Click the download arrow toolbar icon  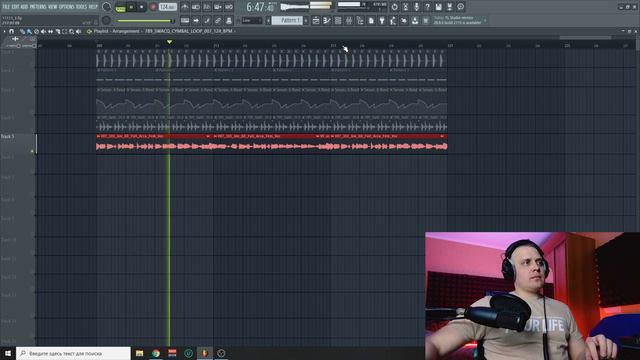[415, 20]
